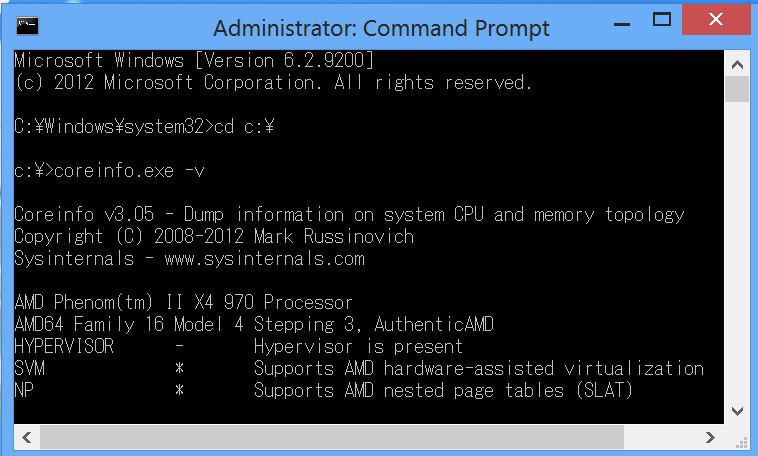The width and height of the screenshot is (758, 456).
Task: Click the vertical scrollbar down arrow
Action: 737,411
